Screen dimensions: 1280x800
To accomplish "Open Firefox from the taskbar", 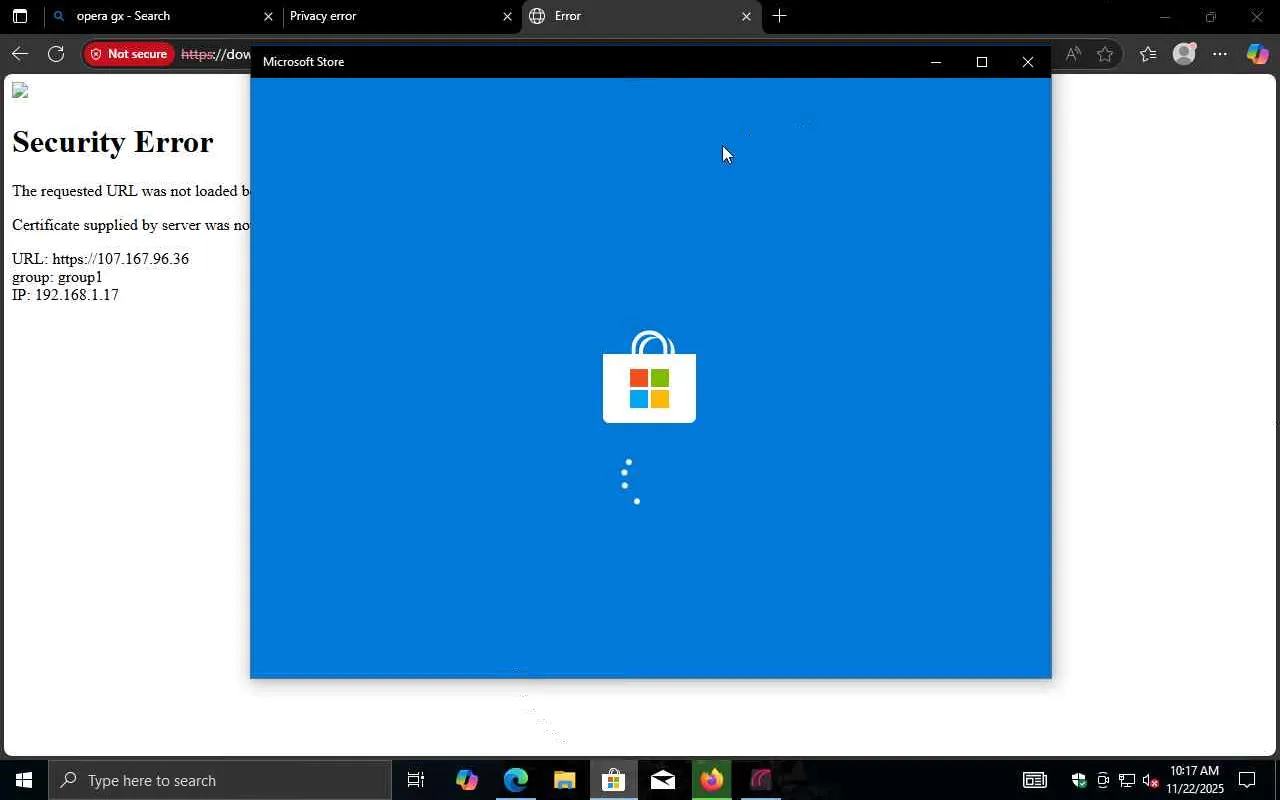I will [x=711, y=780].
